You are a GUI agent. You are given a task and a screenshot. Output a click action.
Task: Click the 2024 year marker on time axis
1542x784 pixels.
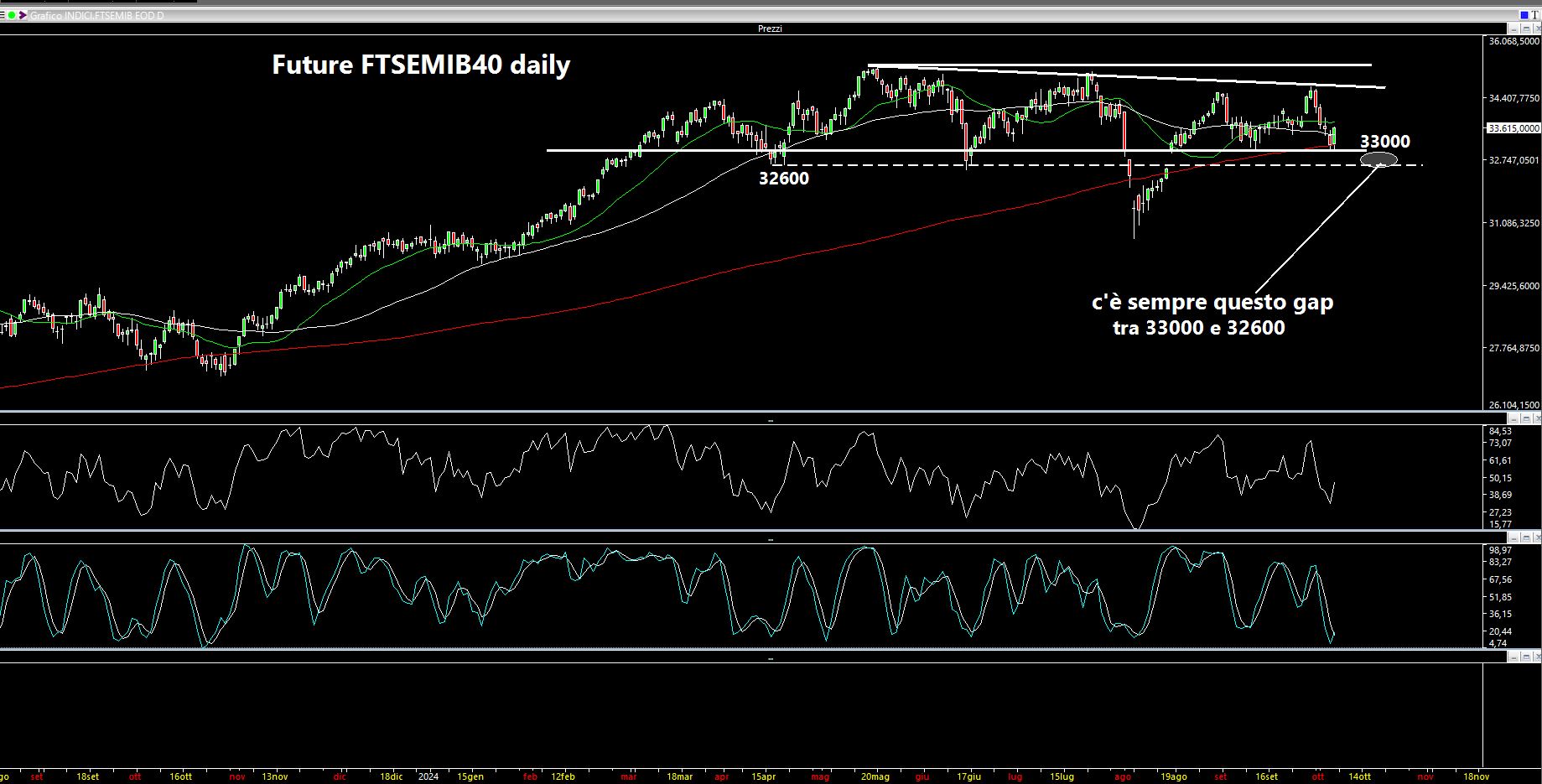(x=428, y=776)
